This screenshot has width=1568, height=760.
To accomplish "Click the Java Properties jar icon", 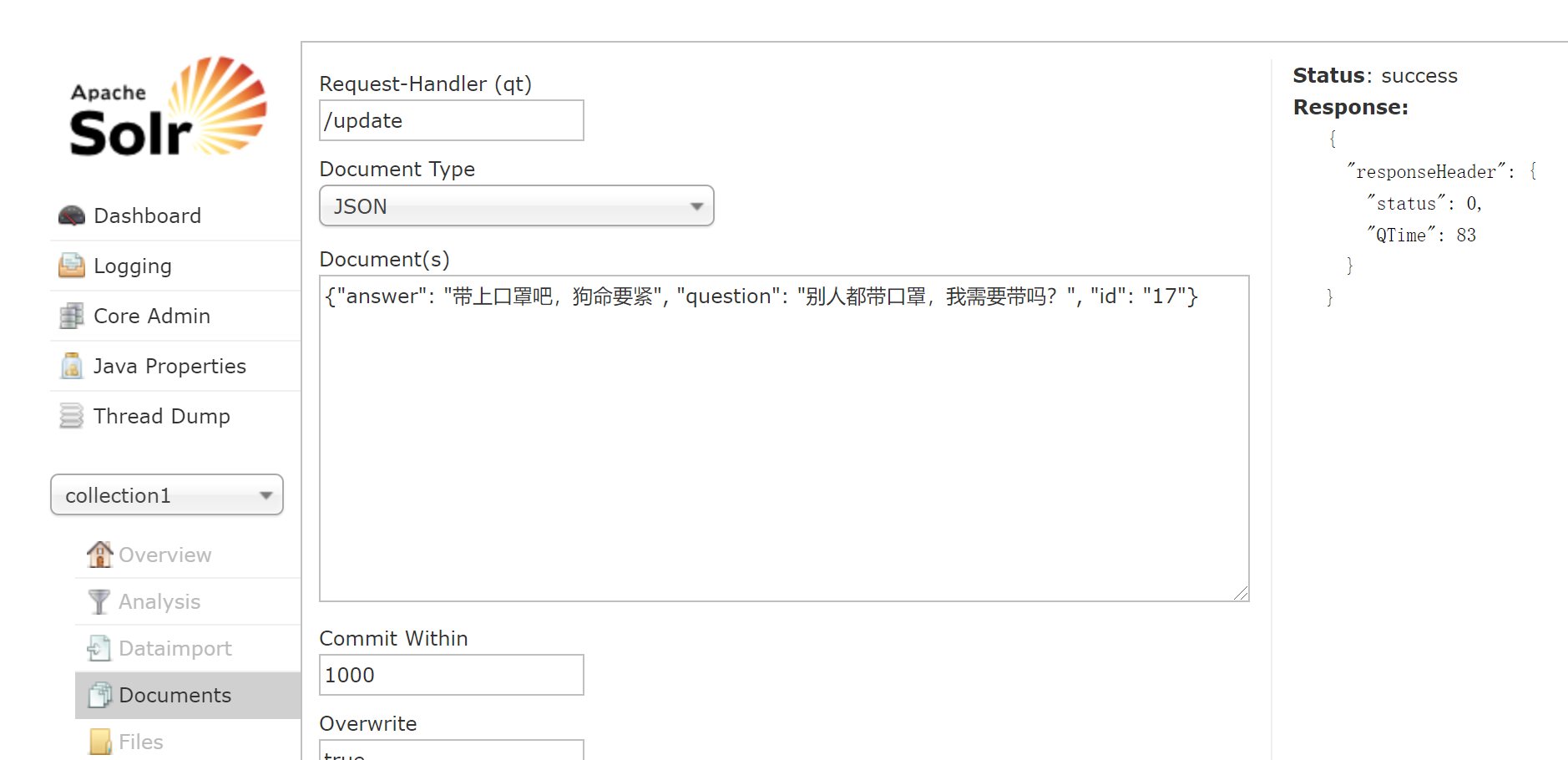I will [x=71, y=366].
